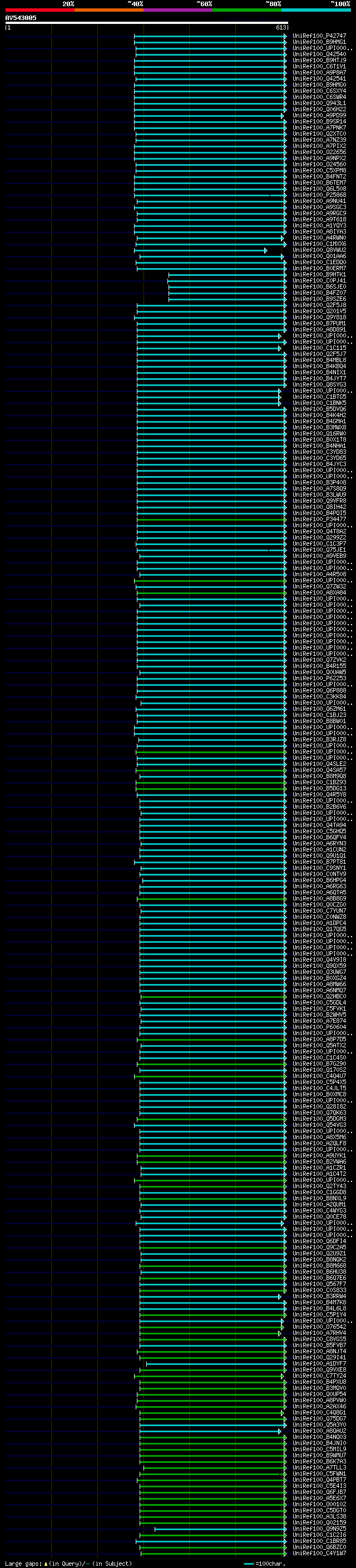356x1568 pixels.
Task: Click hit label UniRef100_Q9N9Z5
Action: (x=319, y=1529)
